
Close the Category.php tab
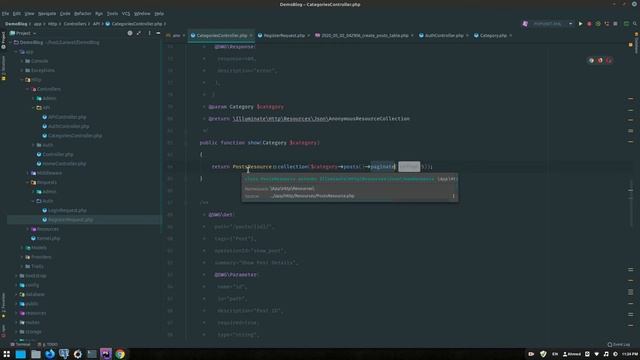511,36
